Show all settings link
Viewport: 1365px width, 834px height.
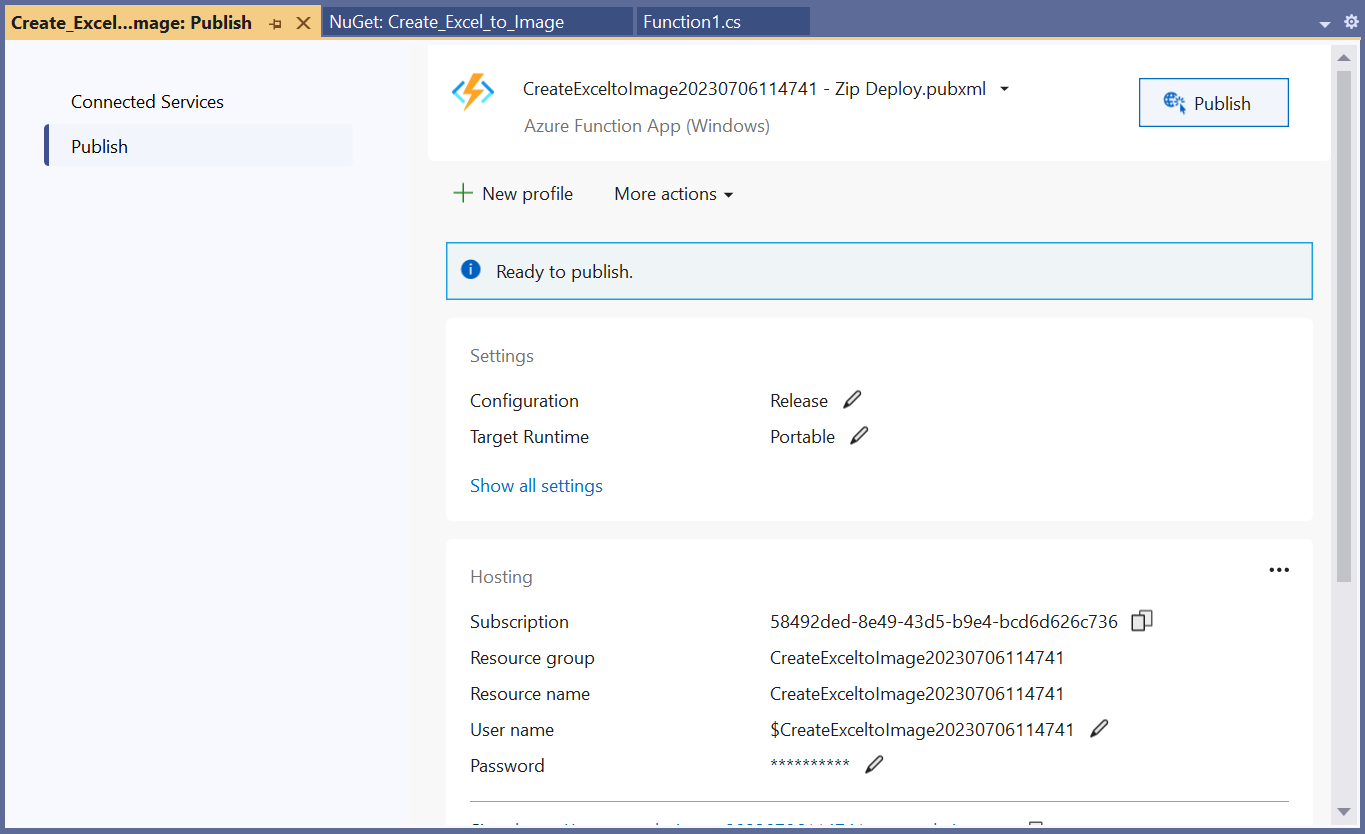pos(536,486)
